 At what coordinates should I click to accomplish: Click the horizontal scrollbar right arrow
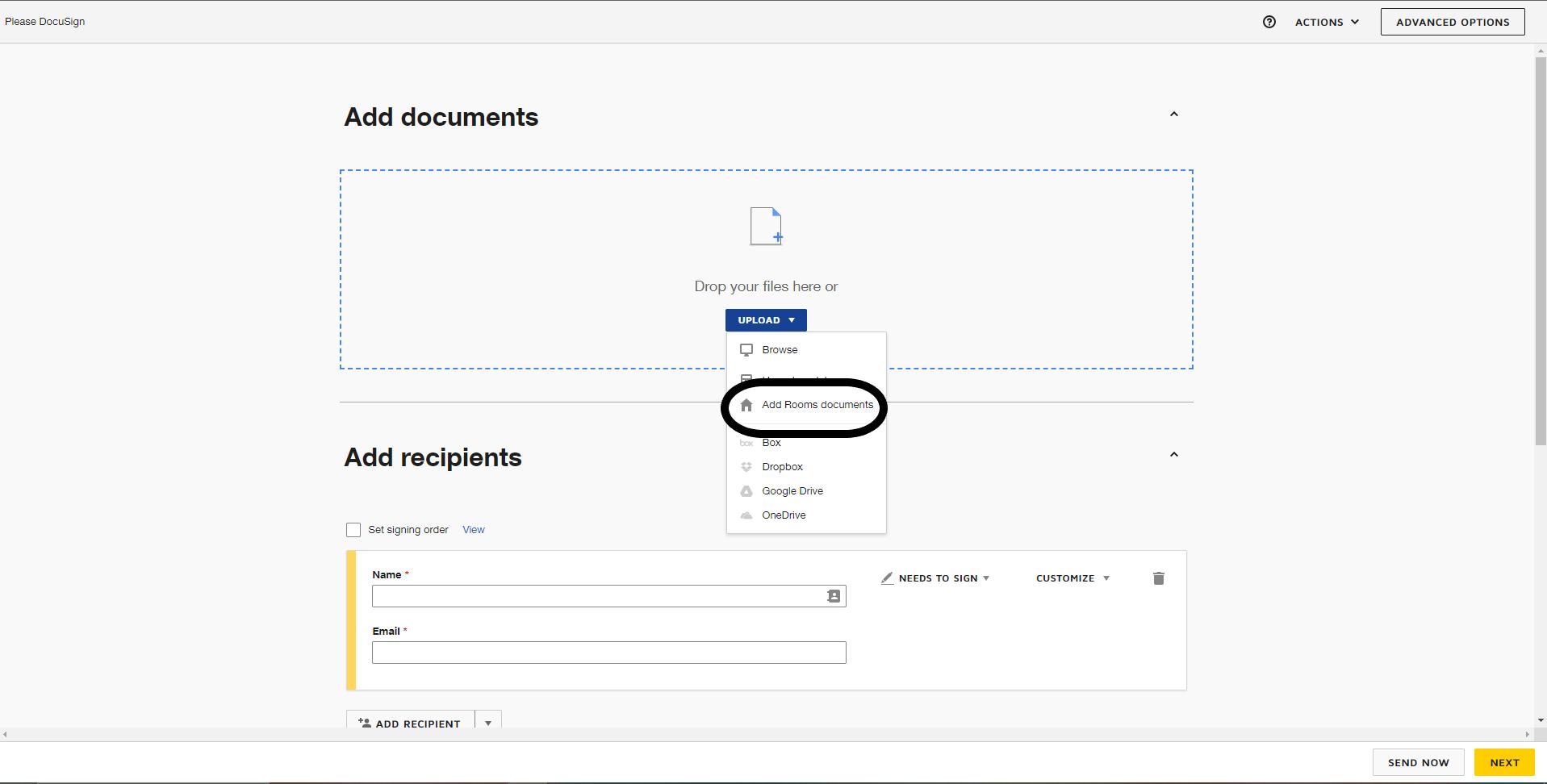tap(1527, 735)
